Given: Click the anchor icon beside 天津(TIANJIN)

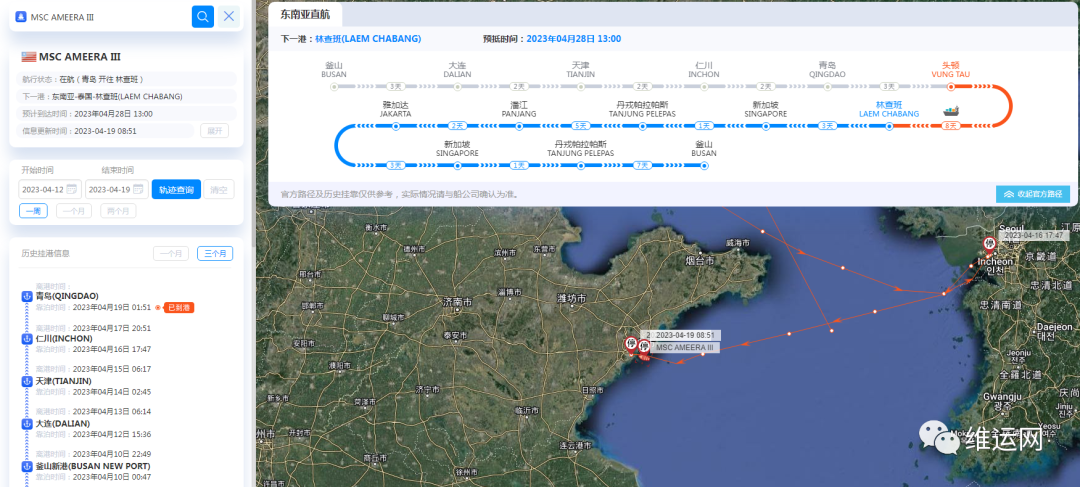Looking at the screenshot, I should click(26, 381).
